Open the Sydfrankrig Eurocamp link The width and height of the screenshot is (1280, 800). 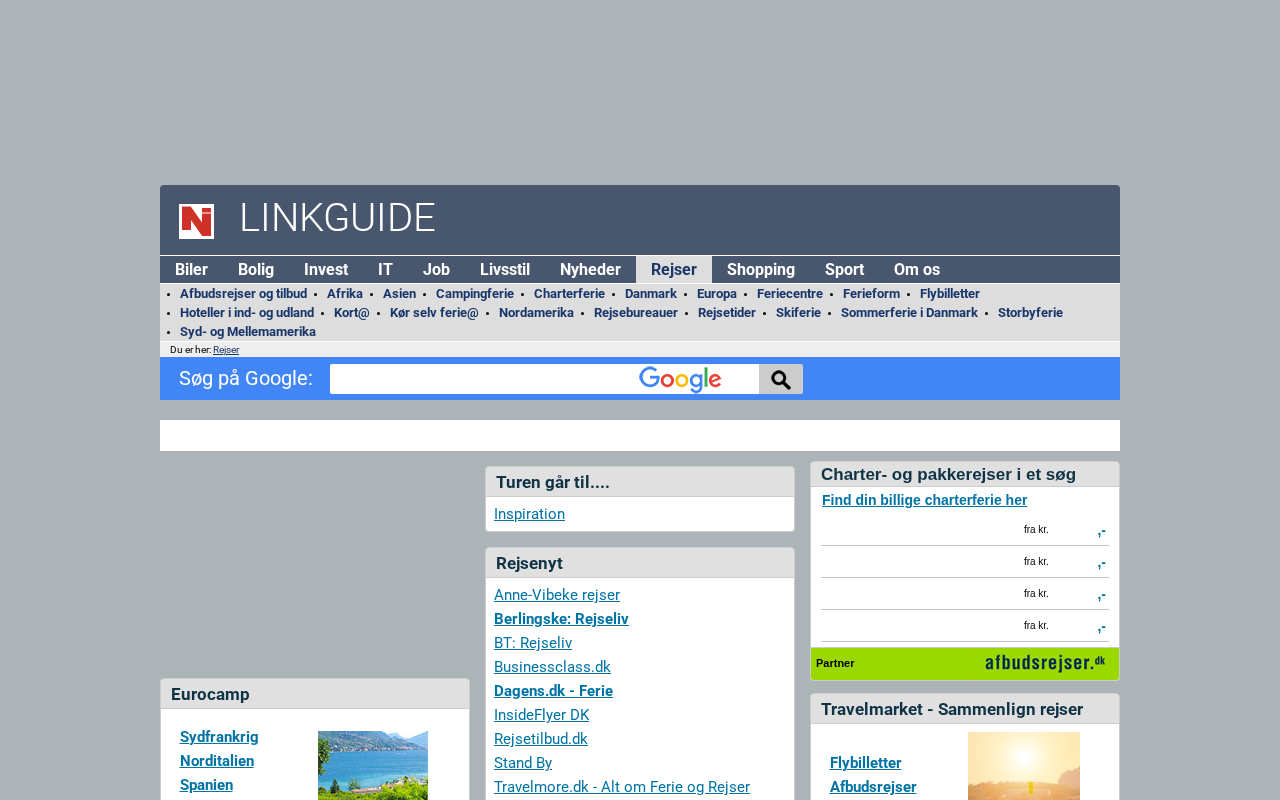pyautogui.click(x=219, y=737)
